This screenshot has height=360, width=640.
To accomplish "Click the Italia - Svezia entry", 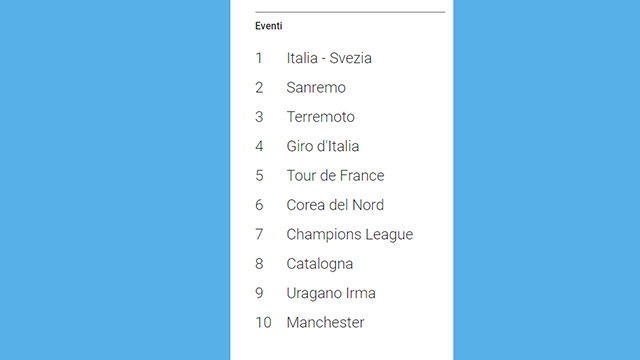I will [x=329, y=58].
